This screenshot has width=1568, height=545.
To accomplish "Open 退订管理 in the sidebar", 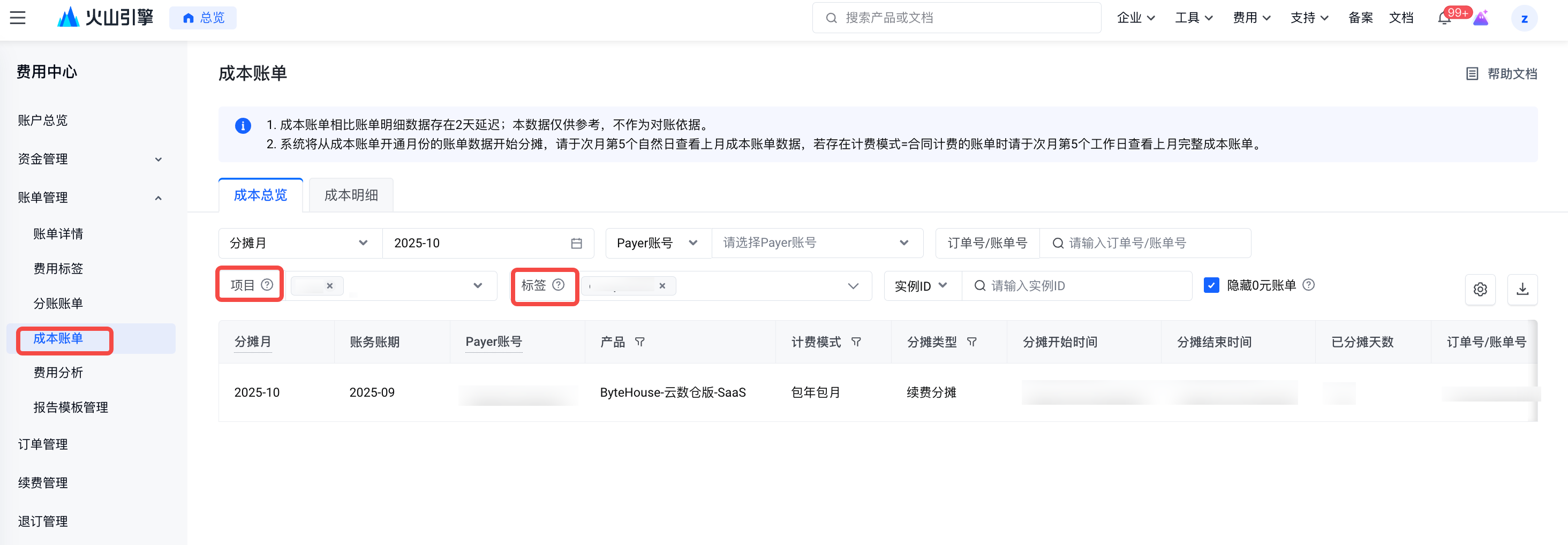I will click(43, 522).
